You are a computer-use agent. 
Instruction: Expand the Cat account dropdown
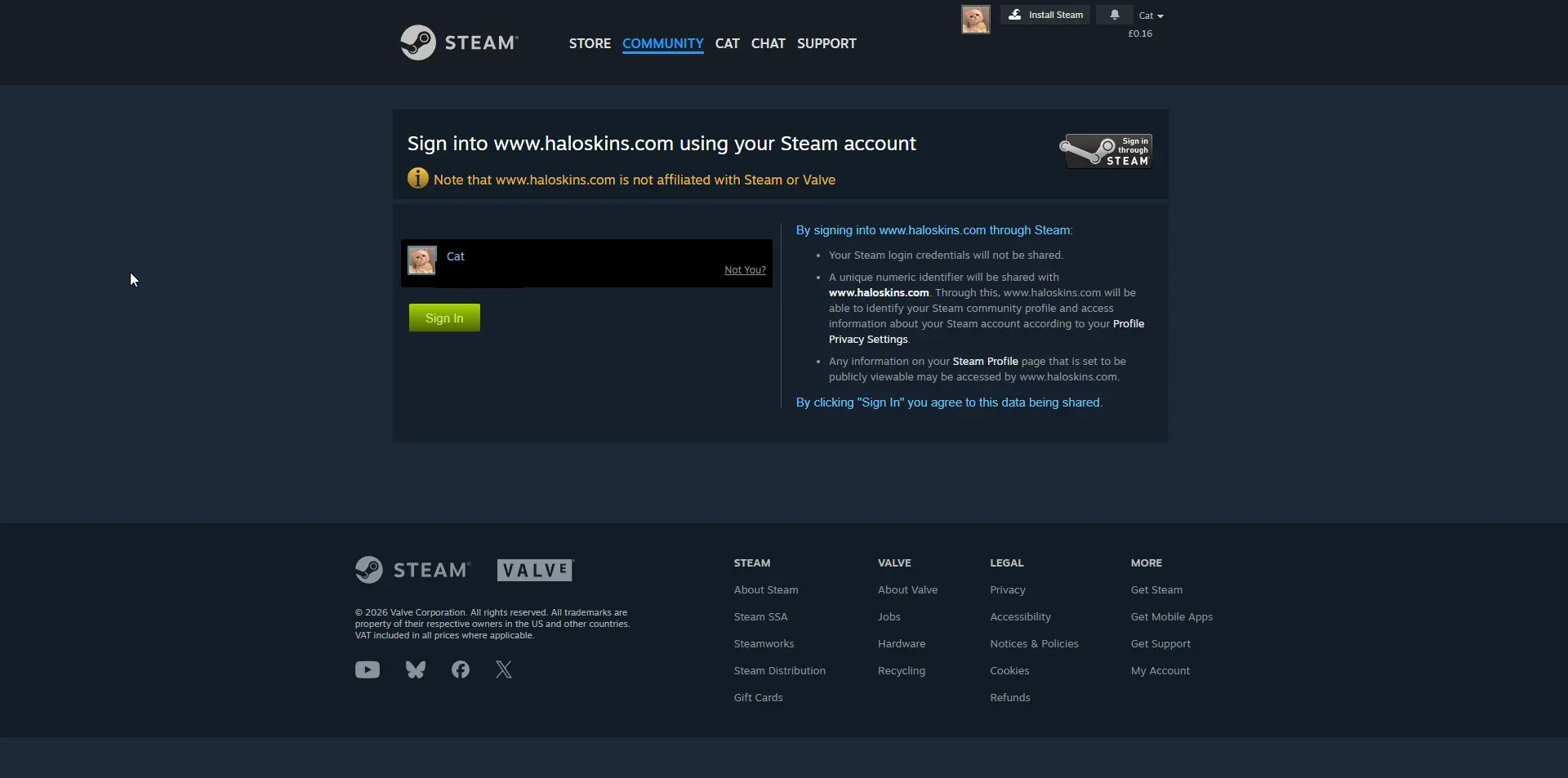point(1151,16)
